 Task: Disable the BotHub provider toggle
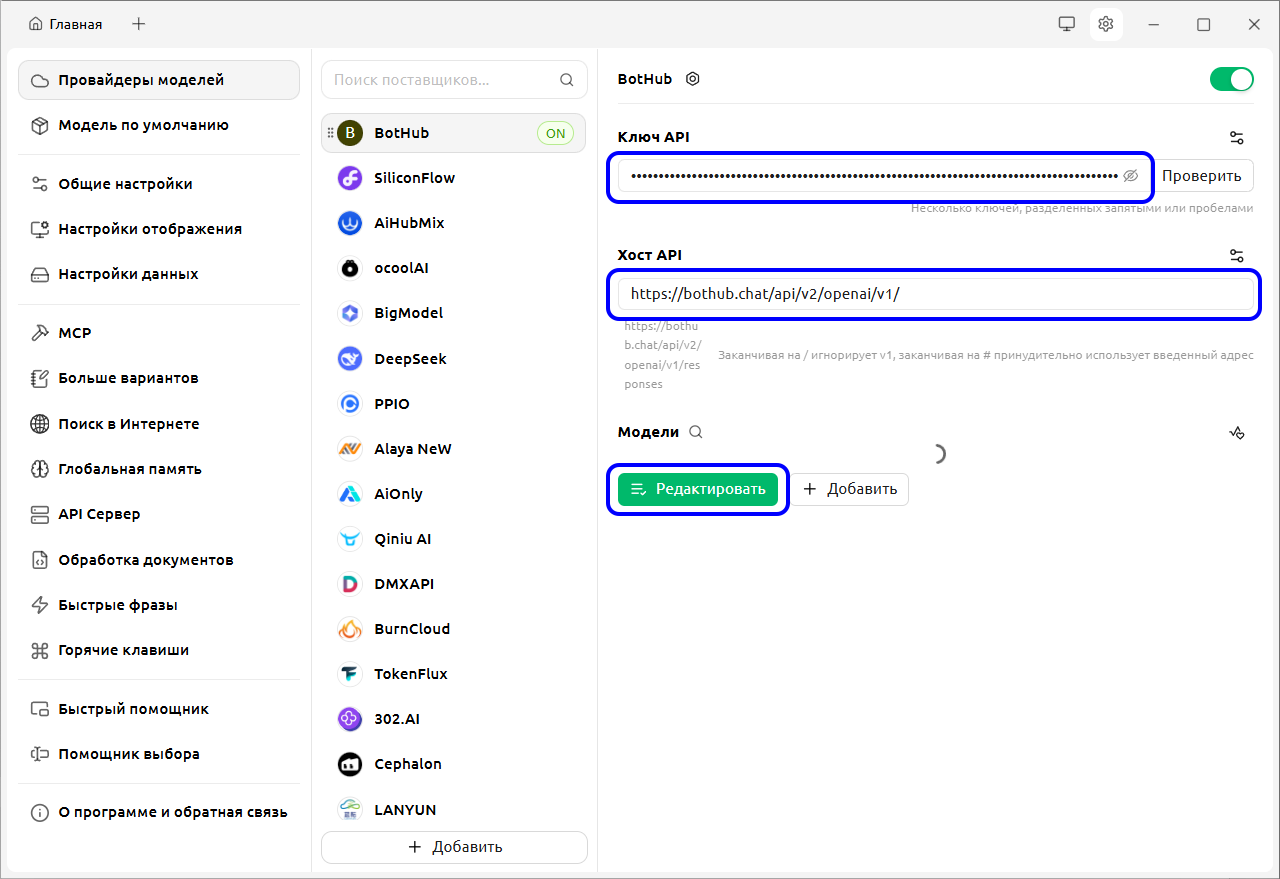(x=1231, y=77)
